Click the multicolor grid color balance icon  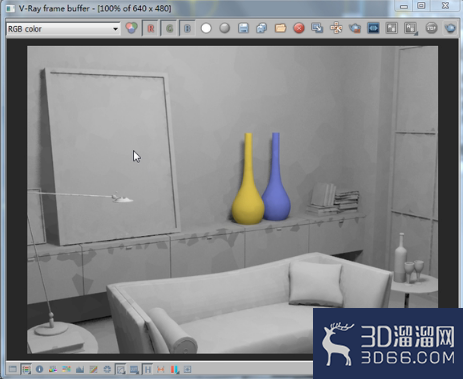point(66,369)
